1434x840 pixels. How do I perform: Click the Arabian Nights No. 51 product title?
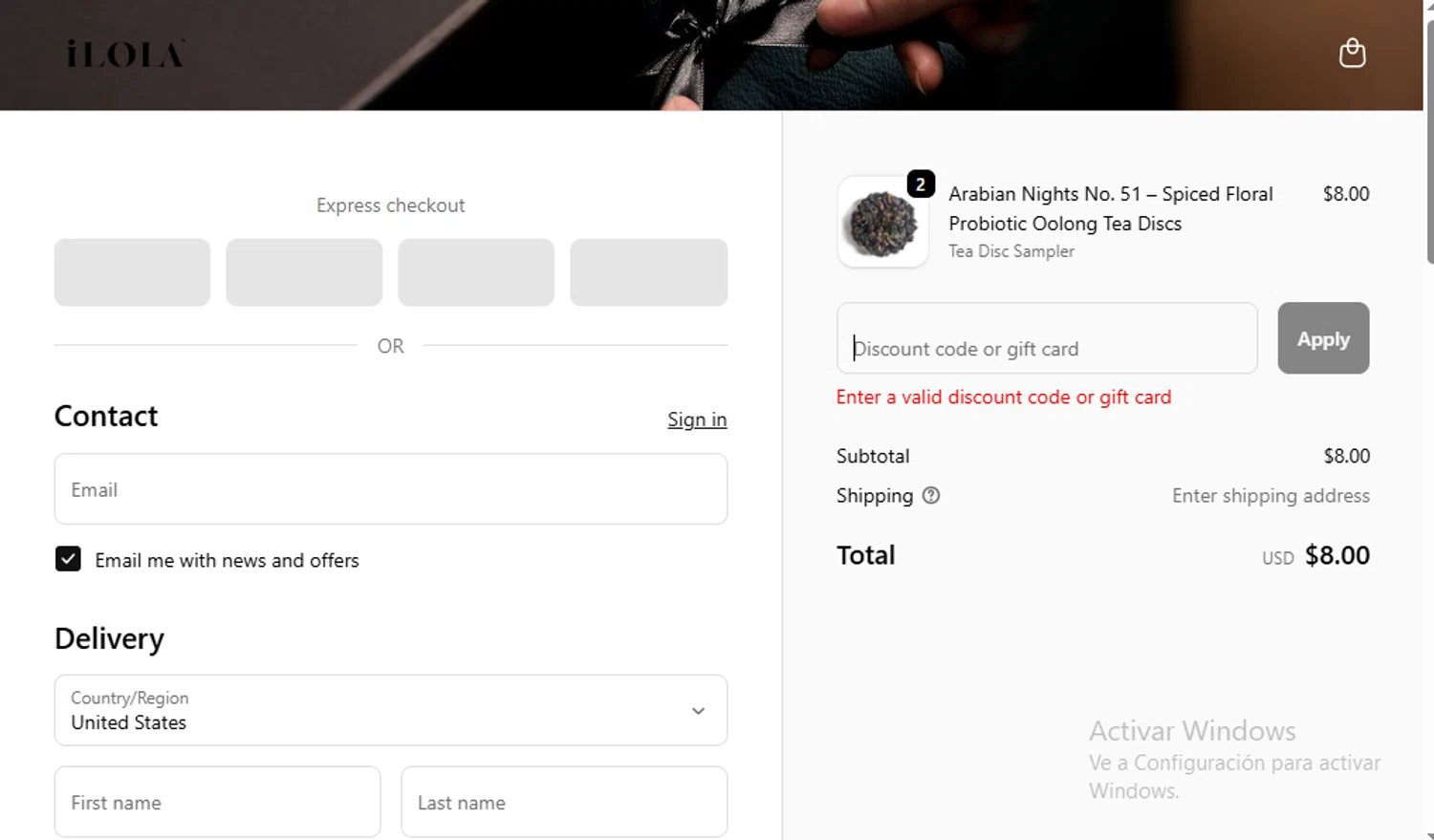point(1110,208)
